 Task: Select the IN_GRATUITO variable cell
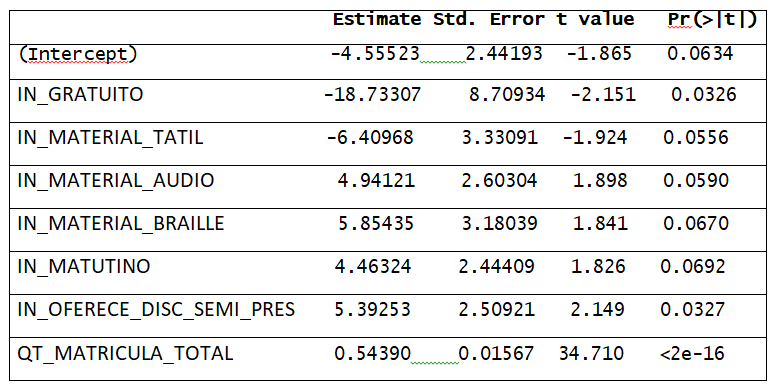[80, 94]
